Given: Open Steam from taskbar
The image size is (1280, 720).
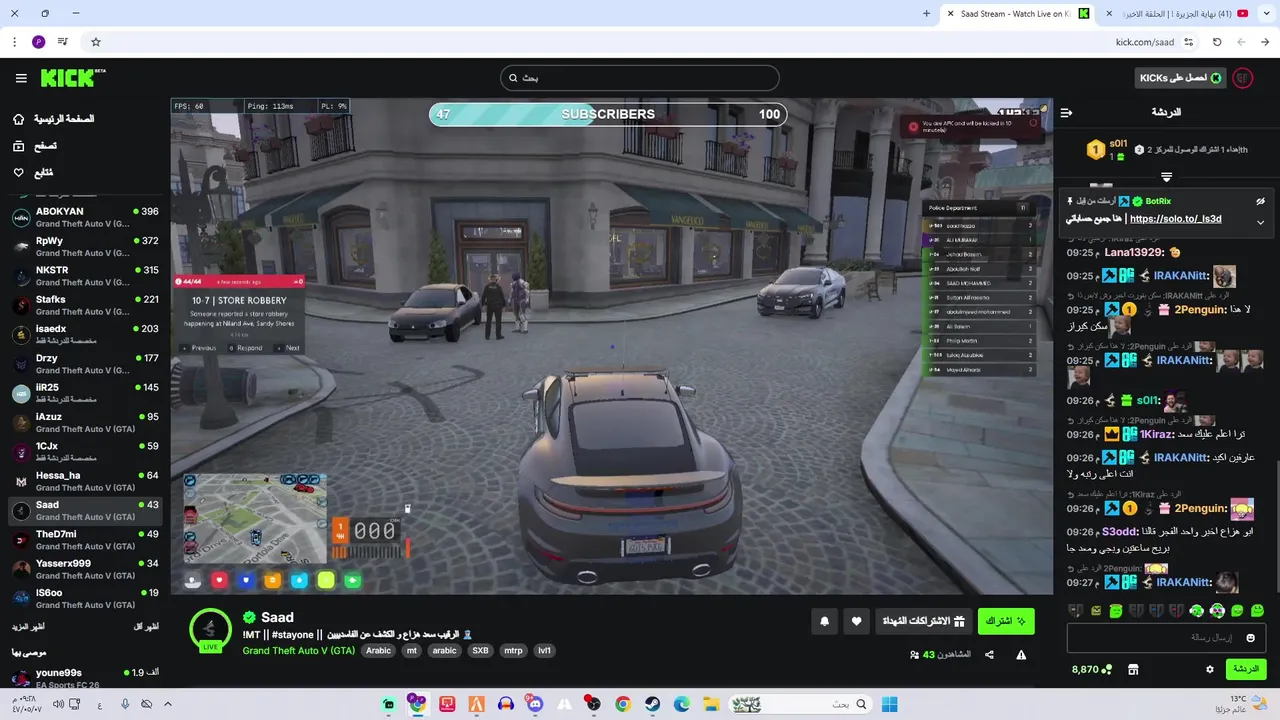Looking at the screenshot, I should tap(652, 704).
